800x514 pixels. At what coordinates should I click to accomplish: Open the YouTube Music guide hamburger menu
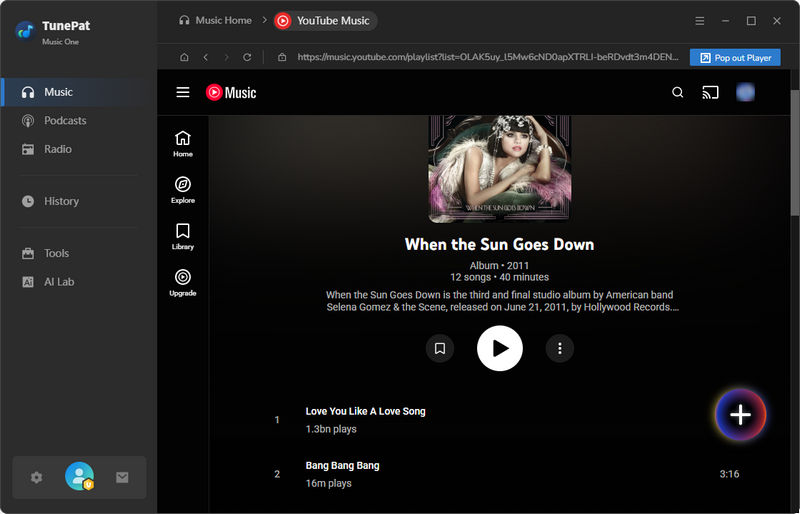pos(183,92)
